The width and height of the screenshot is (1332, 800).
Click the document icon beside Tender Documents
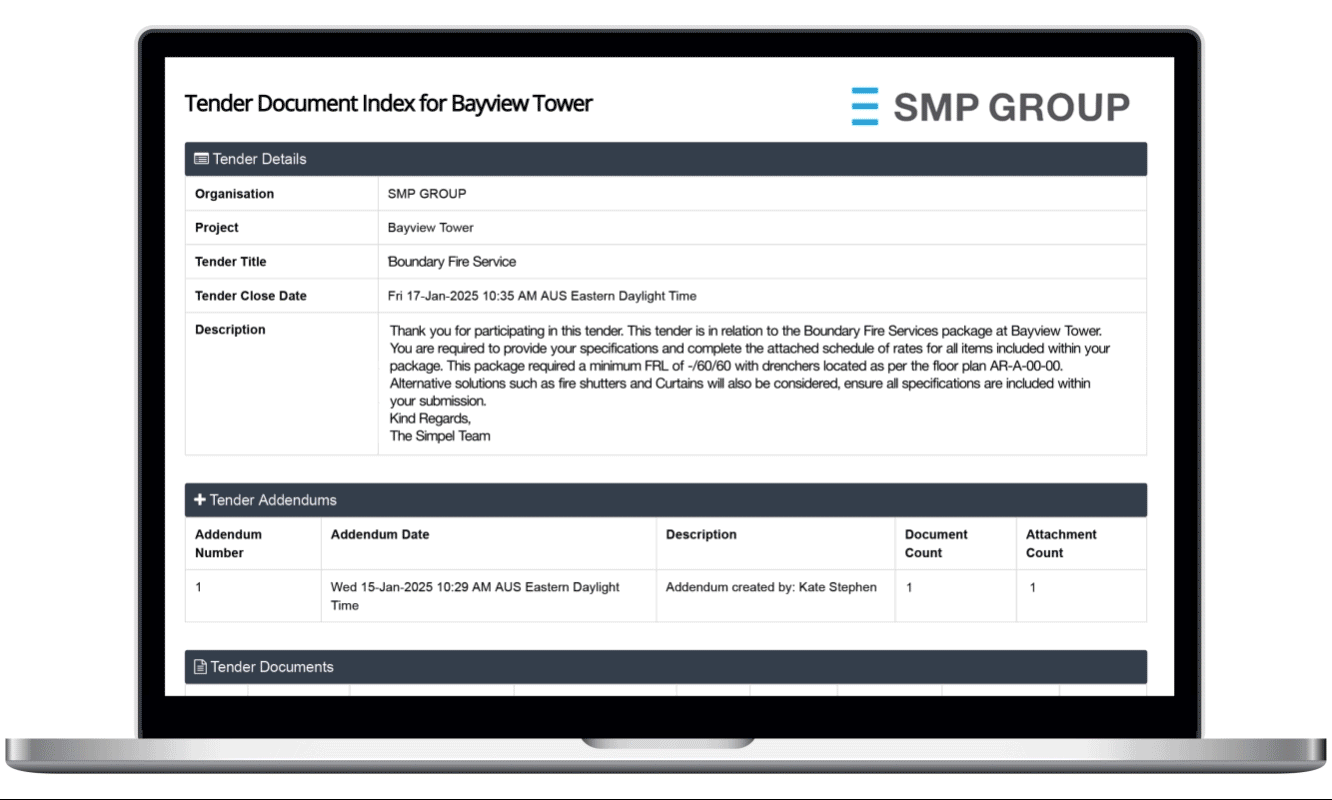point(200,667)
